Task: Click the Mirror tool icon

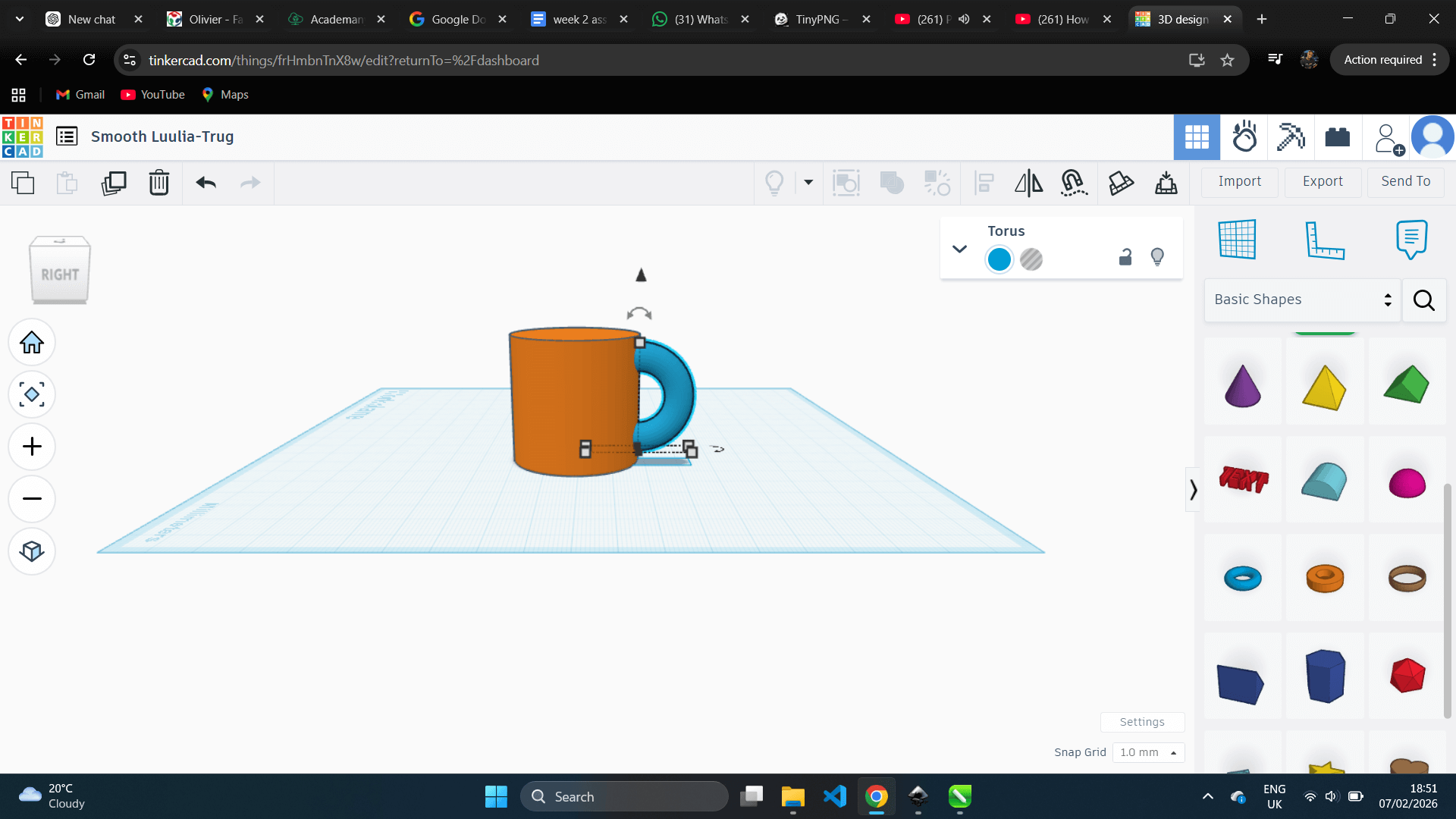Action: click(1028, 183)
